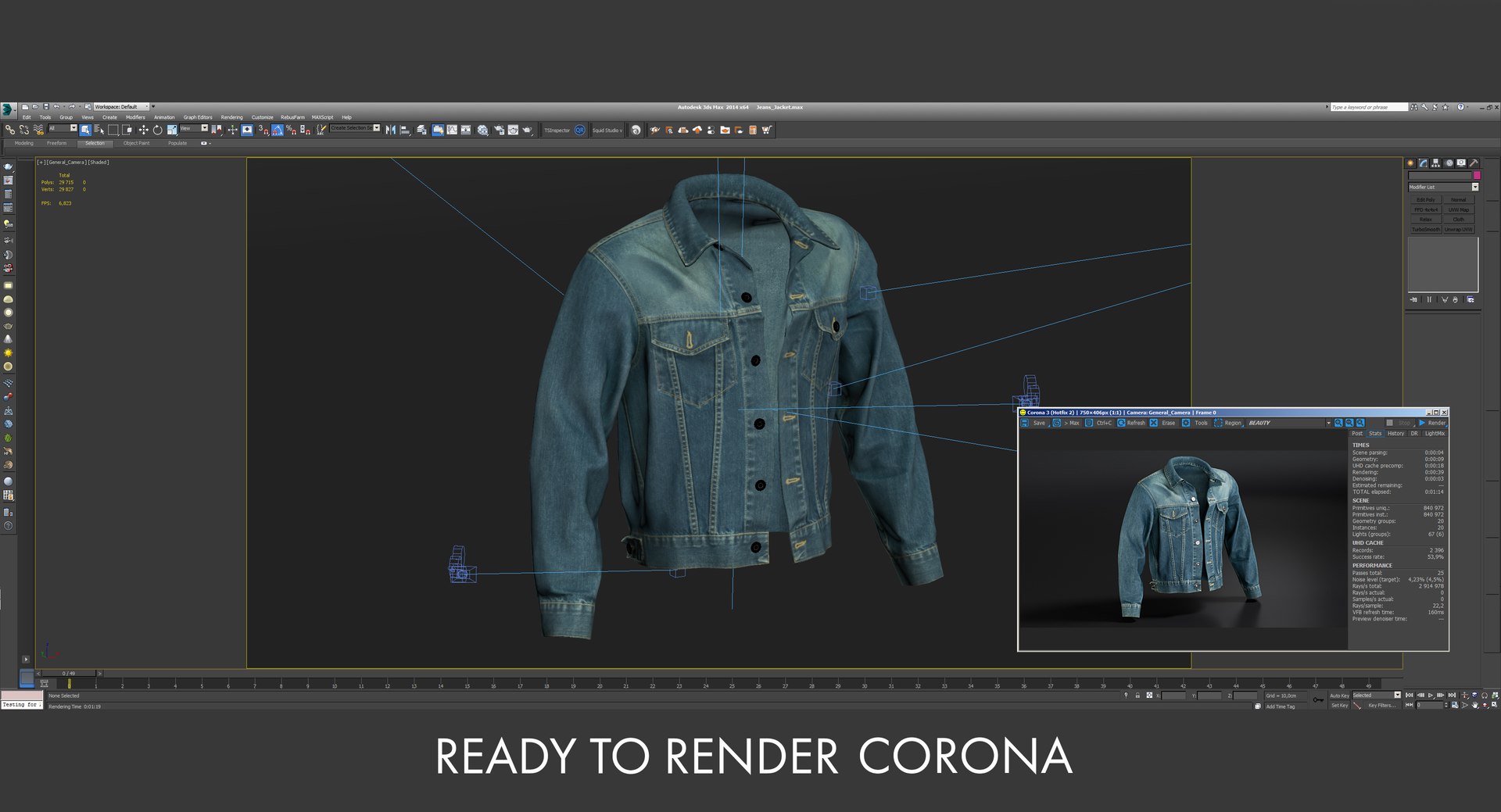Image resolution: width=1501 pixels, height=812 pixels.
Task: Open the Modifiers menu
Action: point(135,117)
